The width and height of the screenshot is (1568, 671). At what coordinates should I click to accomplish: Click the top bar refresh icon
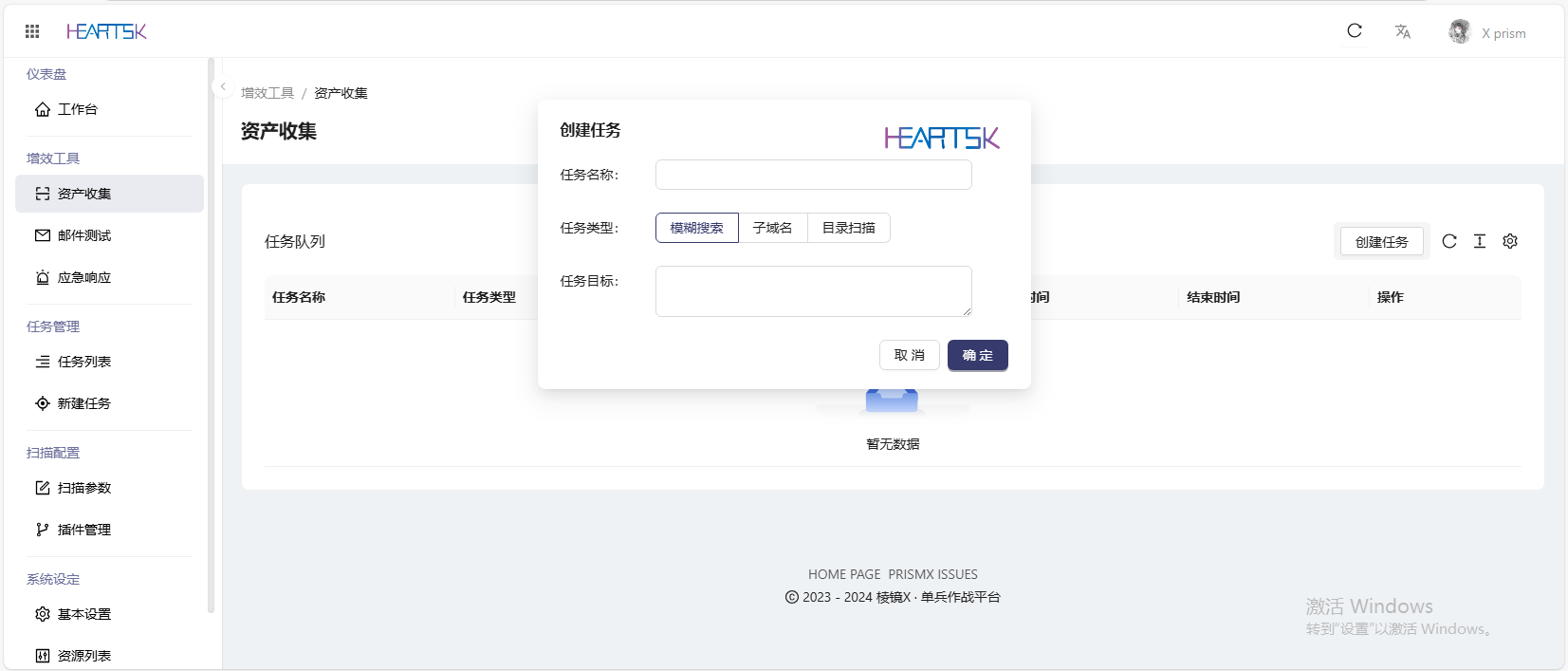click(1355, 31)
